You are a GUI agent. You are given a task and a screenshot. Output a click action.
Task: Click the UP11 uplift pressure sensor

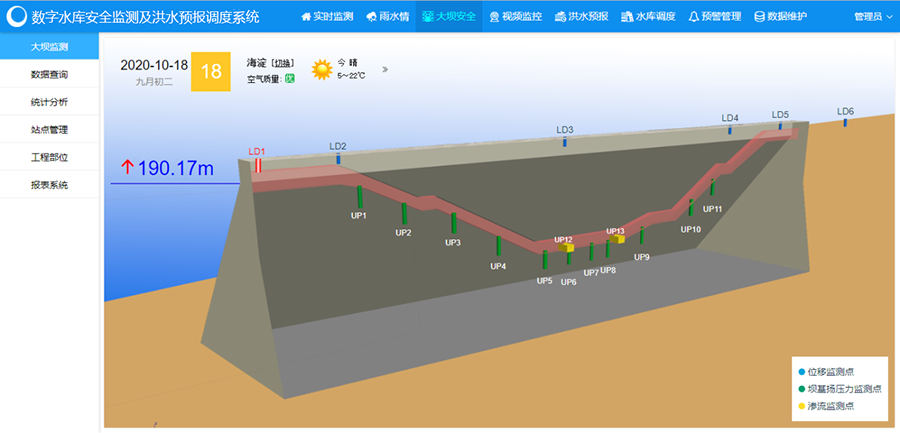coord(712,188)
